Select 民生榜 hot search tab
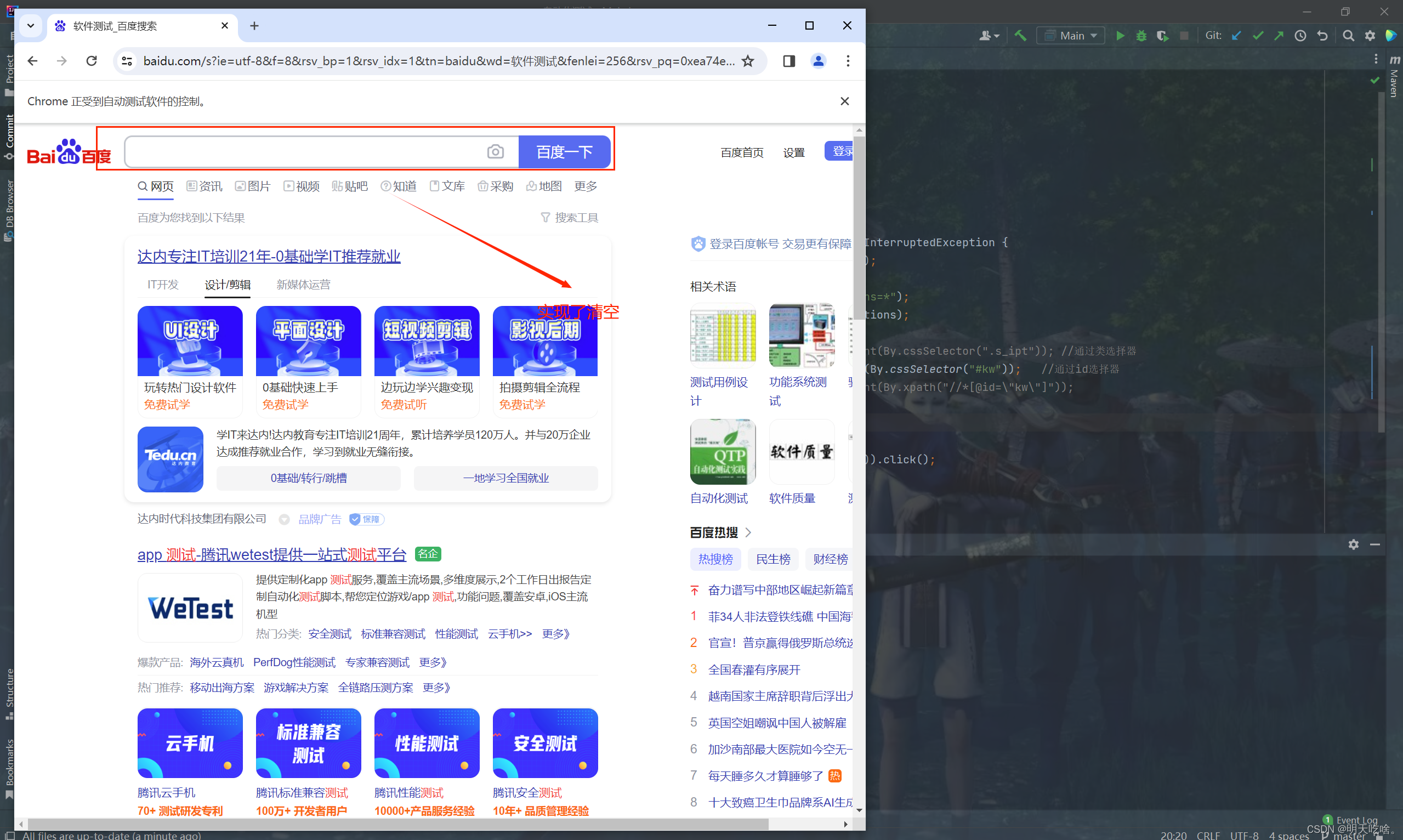 [772, 559]
